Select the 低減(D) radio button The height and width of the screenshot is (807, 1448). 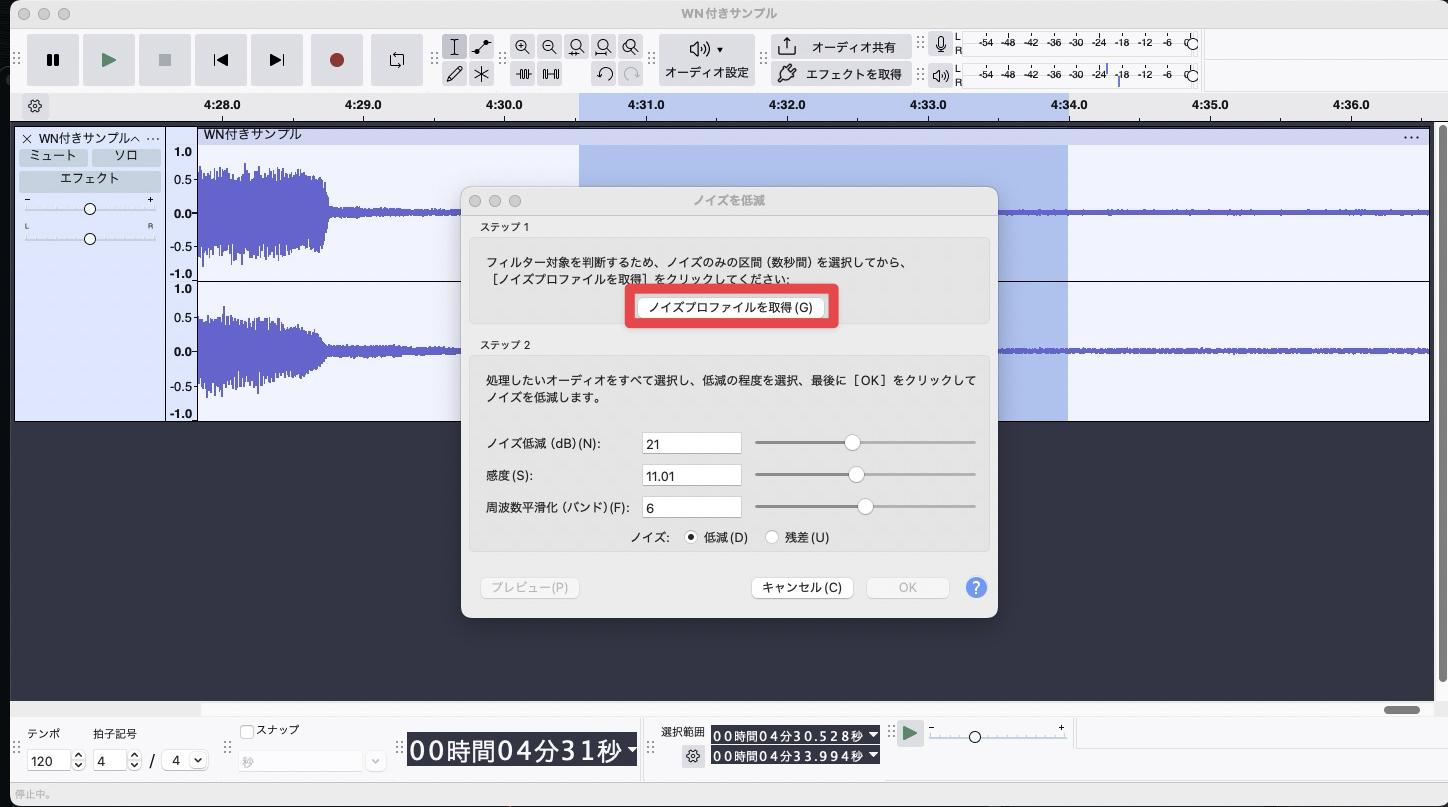[x=691, y=537]
